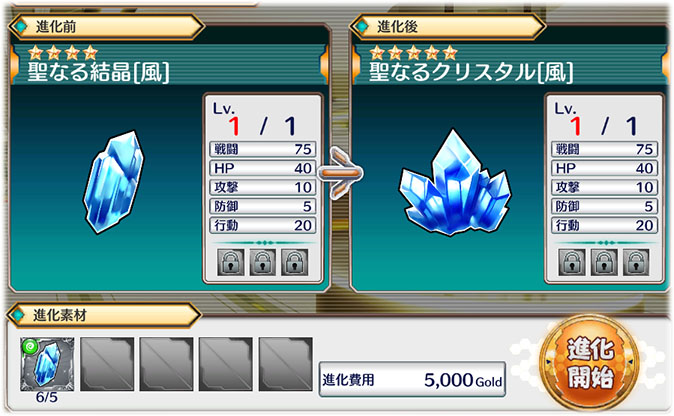The height and width of the screenshot is (416, 674).
Task: Click the third empty evolution material slot
Action: (x=166, y=364)
